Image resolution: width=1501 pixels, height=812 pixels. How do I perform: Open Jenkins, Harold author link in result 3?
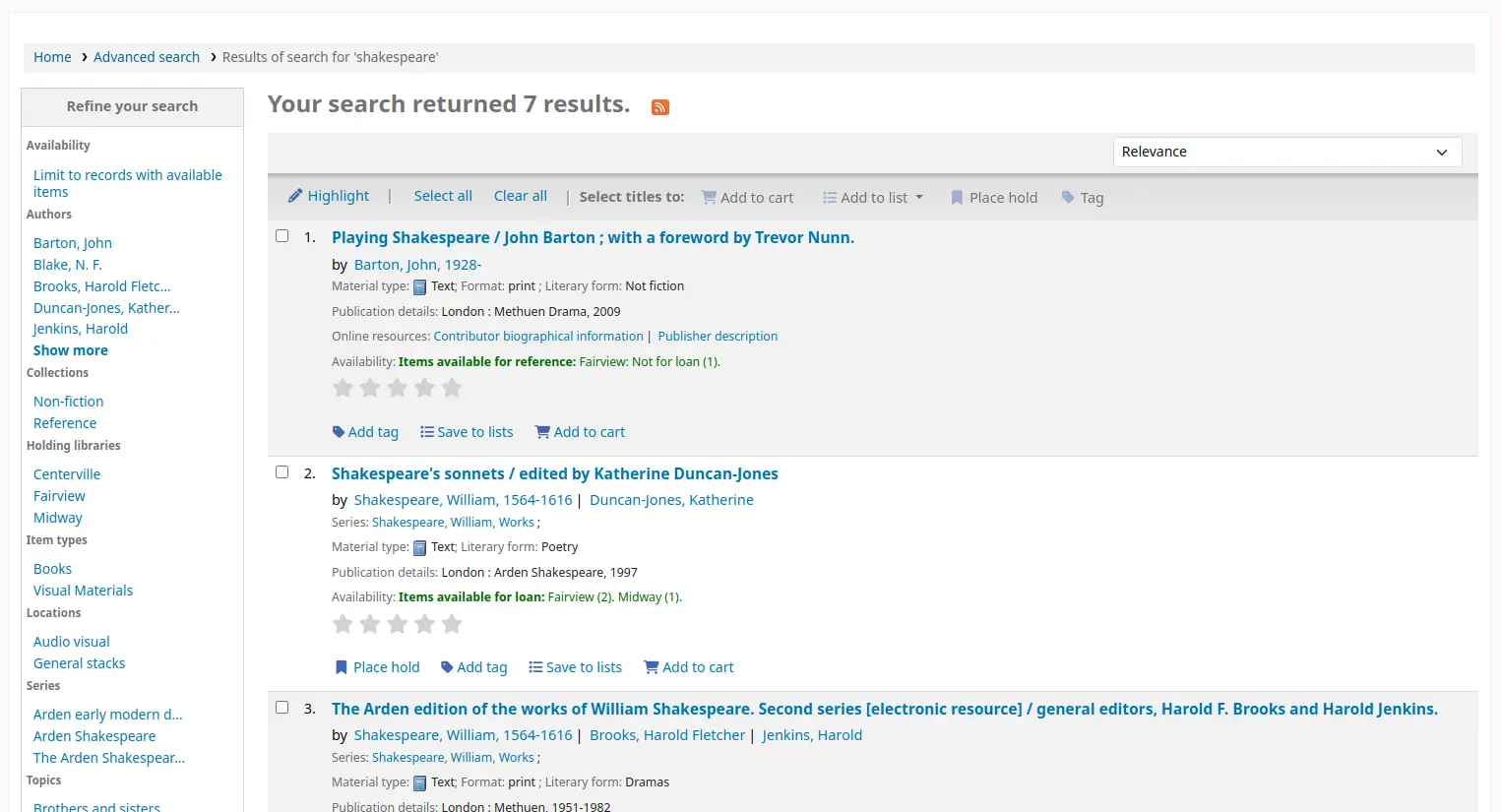click(x=812, y=735)
